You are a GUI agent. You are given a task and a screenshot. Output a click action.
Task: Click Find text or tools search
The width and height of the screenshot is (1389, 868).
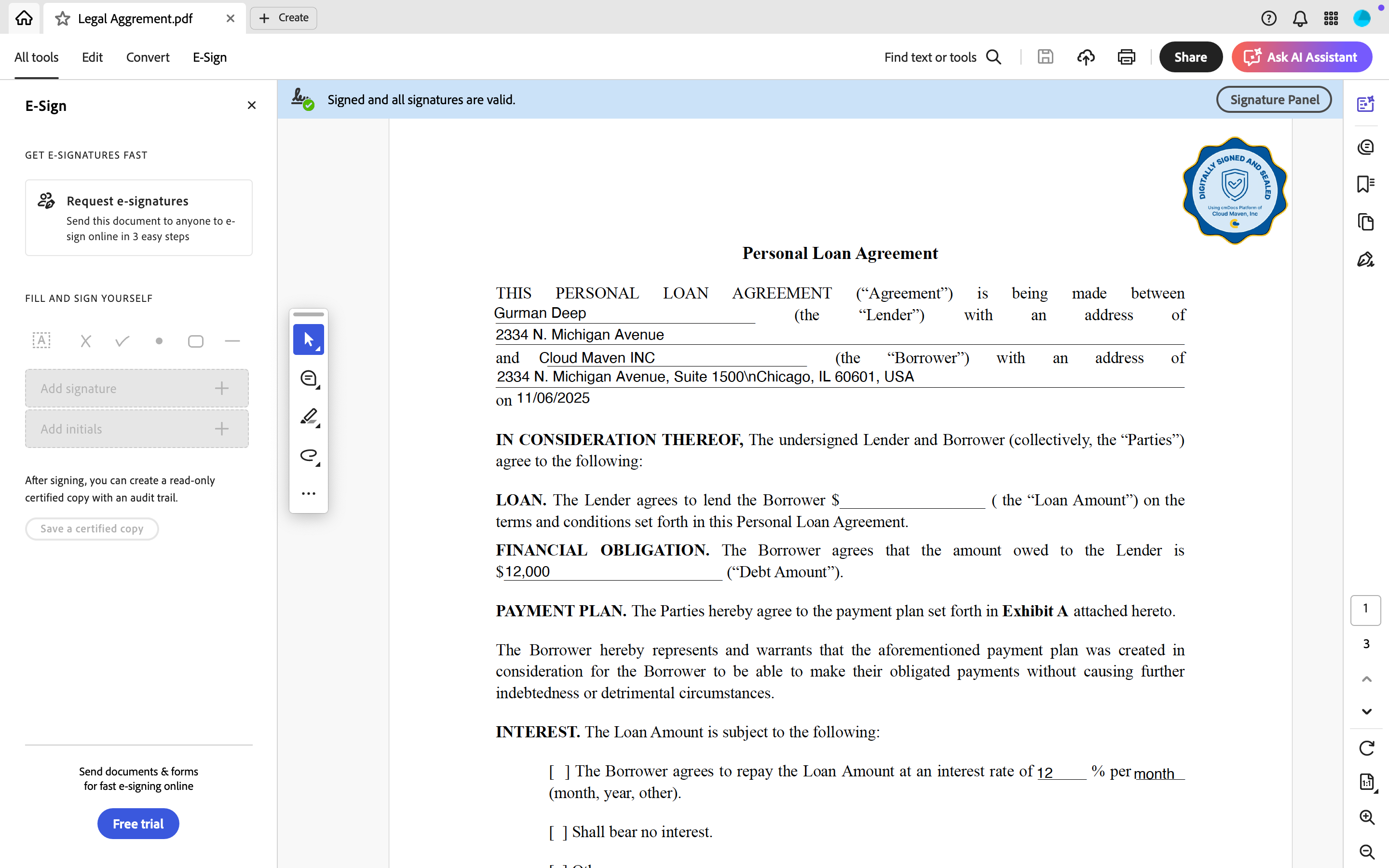(942, 57)
